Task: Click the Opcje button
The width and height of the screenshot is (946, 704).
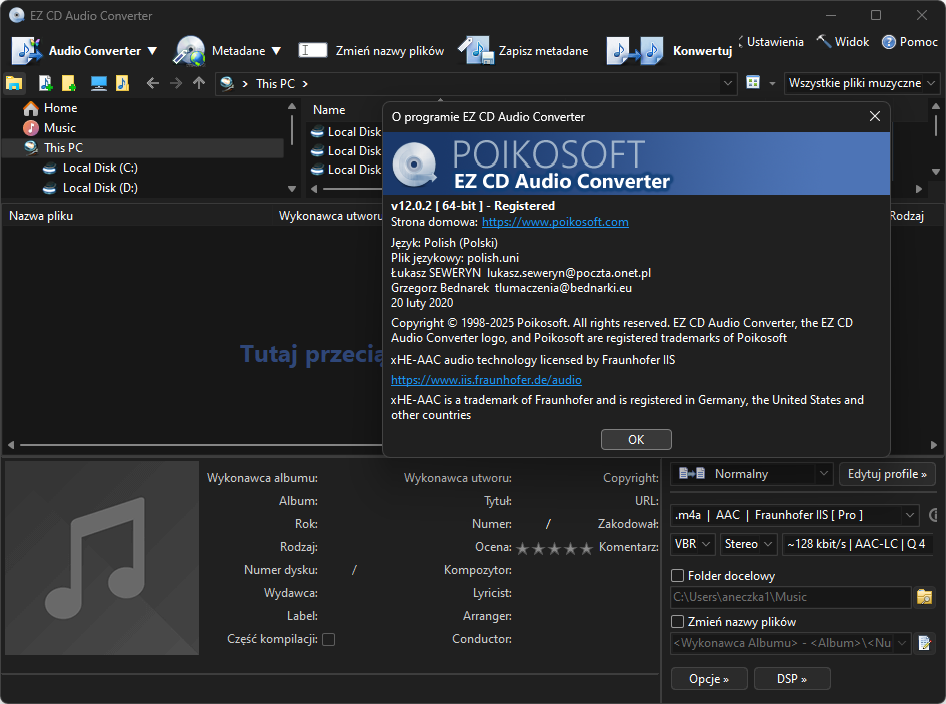Action: [x=709, y=679]
